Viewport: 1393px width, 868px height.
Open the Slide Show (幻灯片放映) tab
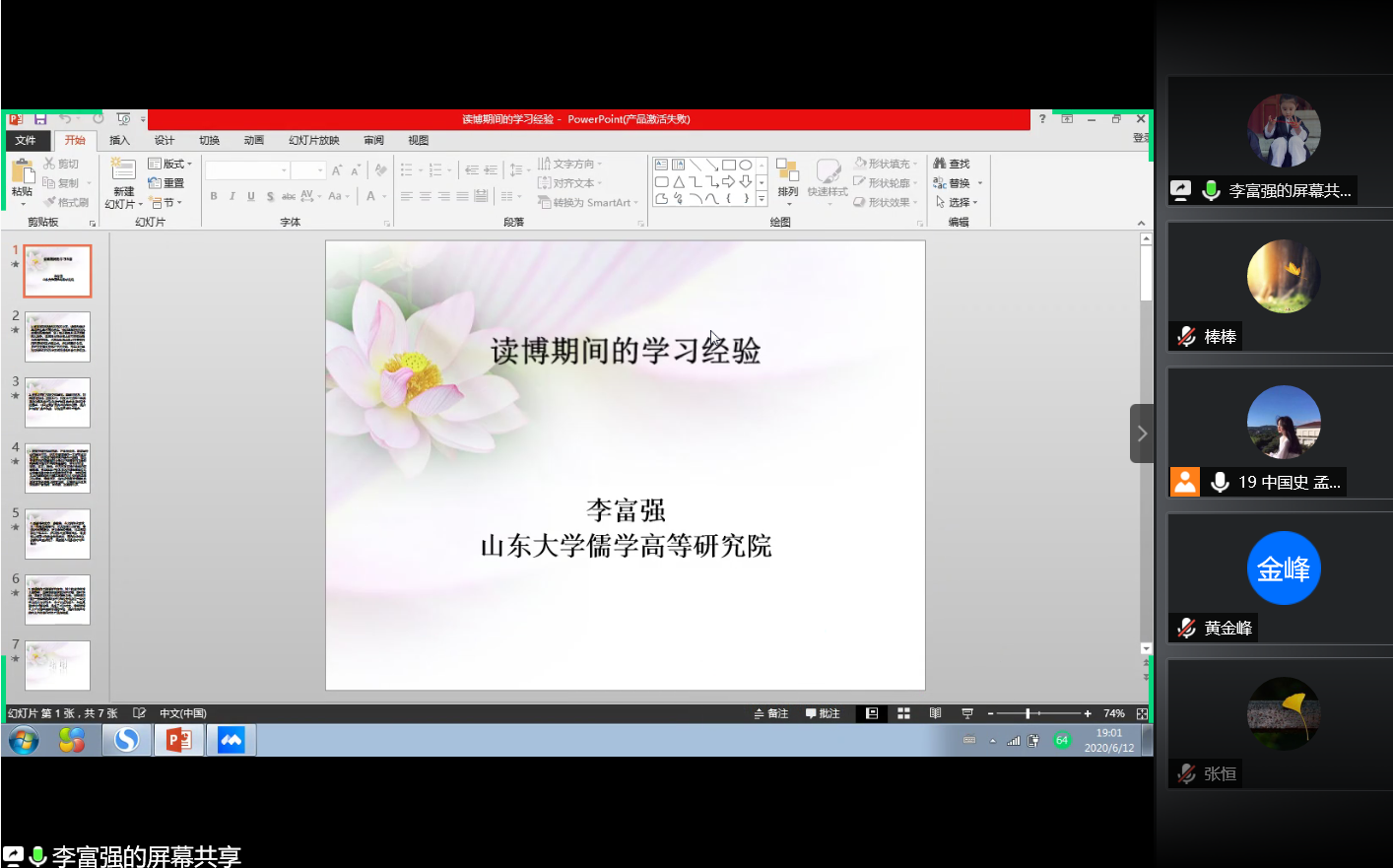point(313,140)
